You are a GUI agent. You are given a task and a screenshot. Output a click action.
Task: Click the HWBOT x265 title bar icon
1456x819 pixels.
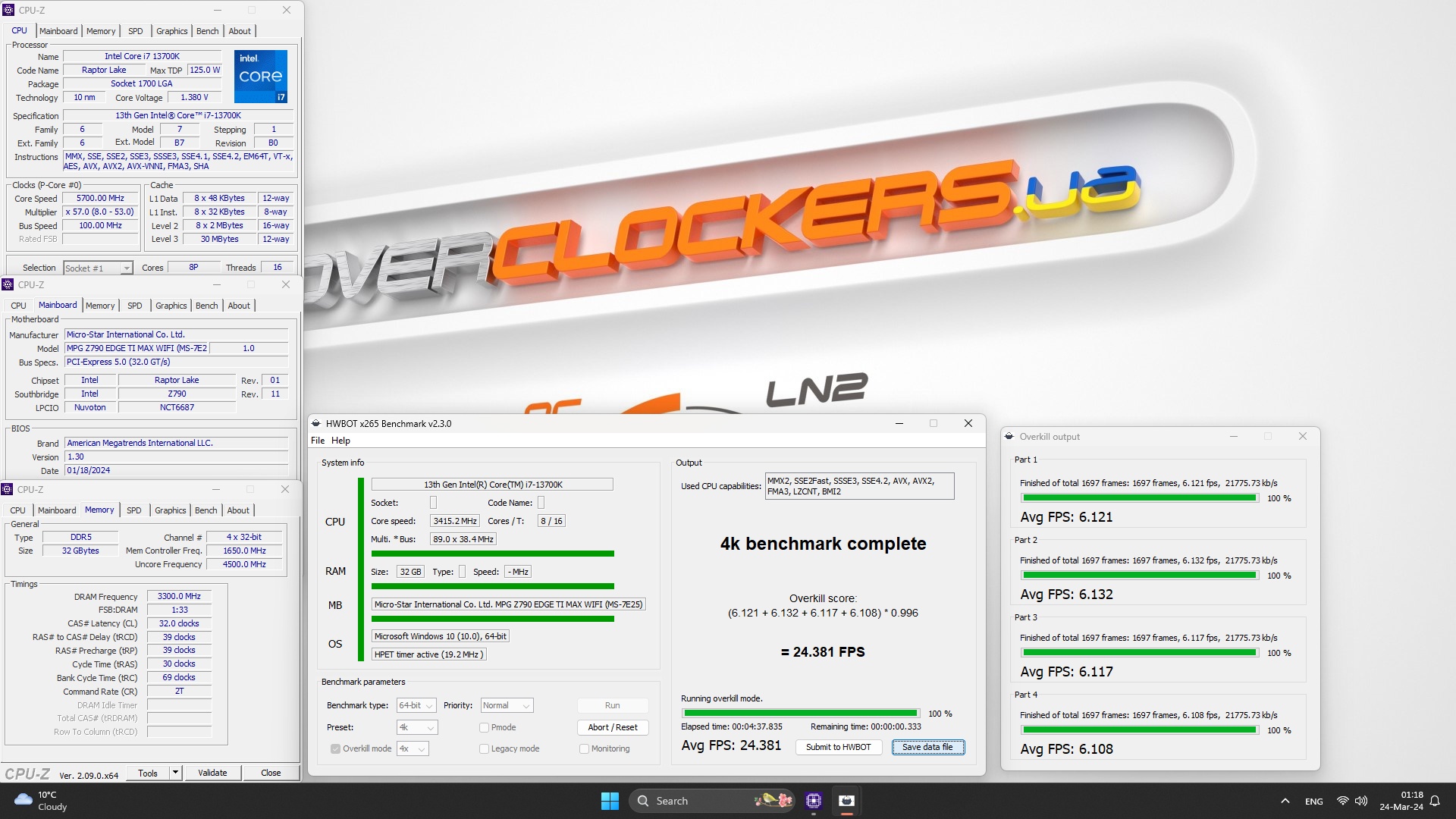[316, 423]
